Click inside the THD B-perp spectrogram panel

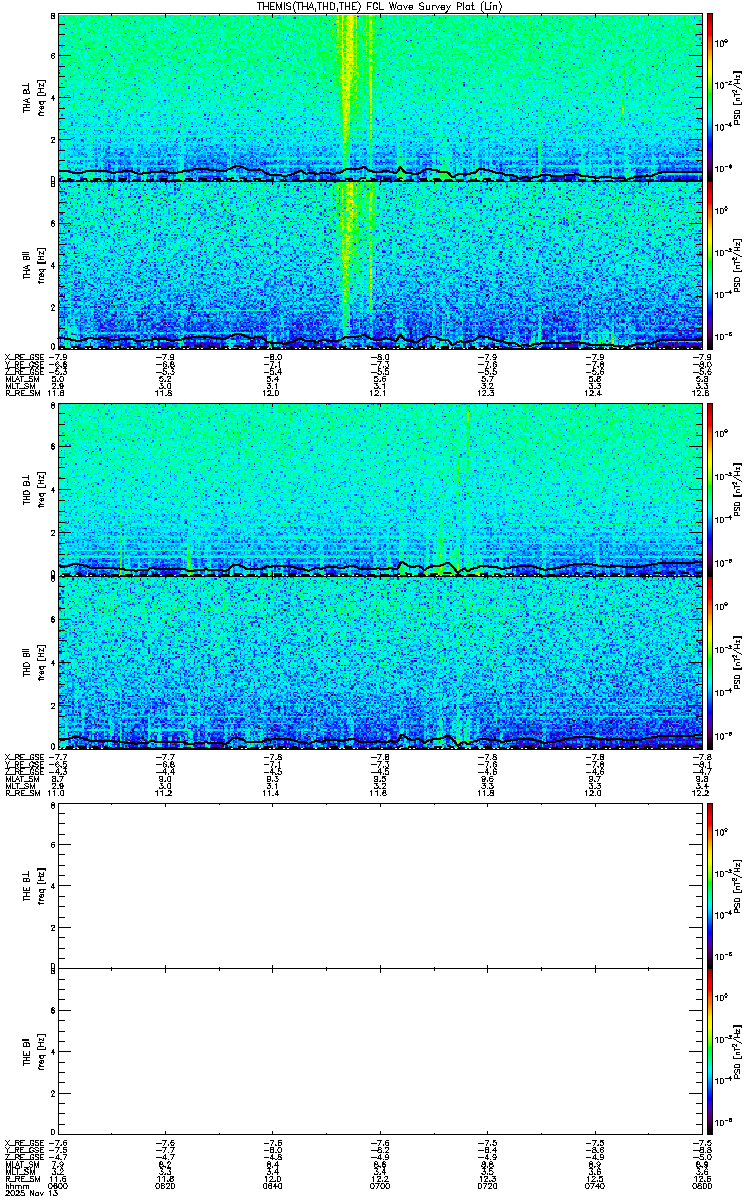380,489
